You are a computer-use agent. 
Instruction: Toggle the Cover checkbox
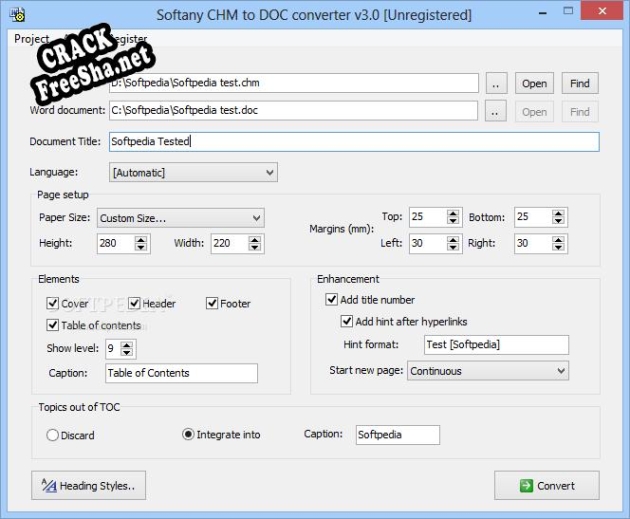53,303
